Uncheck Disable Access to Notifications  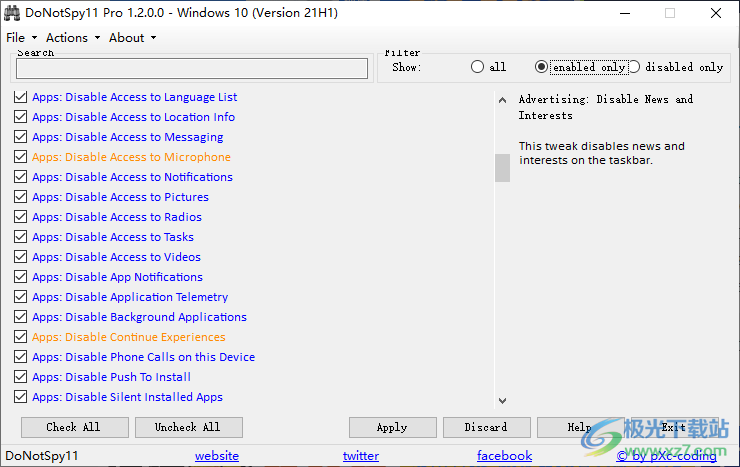click(x=20, y=177)
